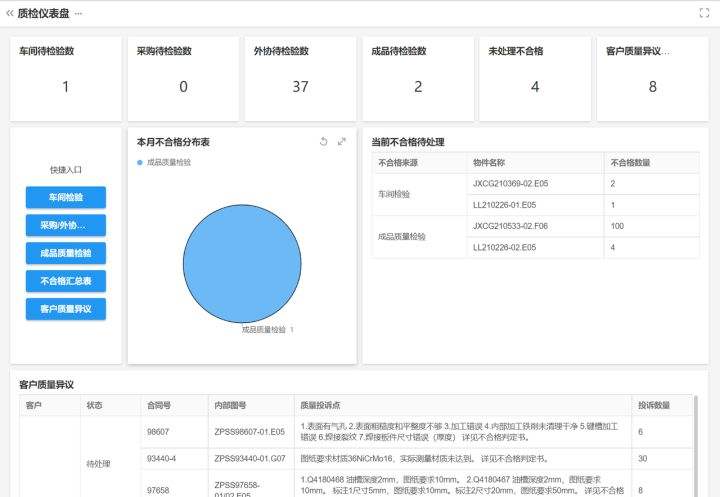Open 车间检验 quick entry

point(66,197)
